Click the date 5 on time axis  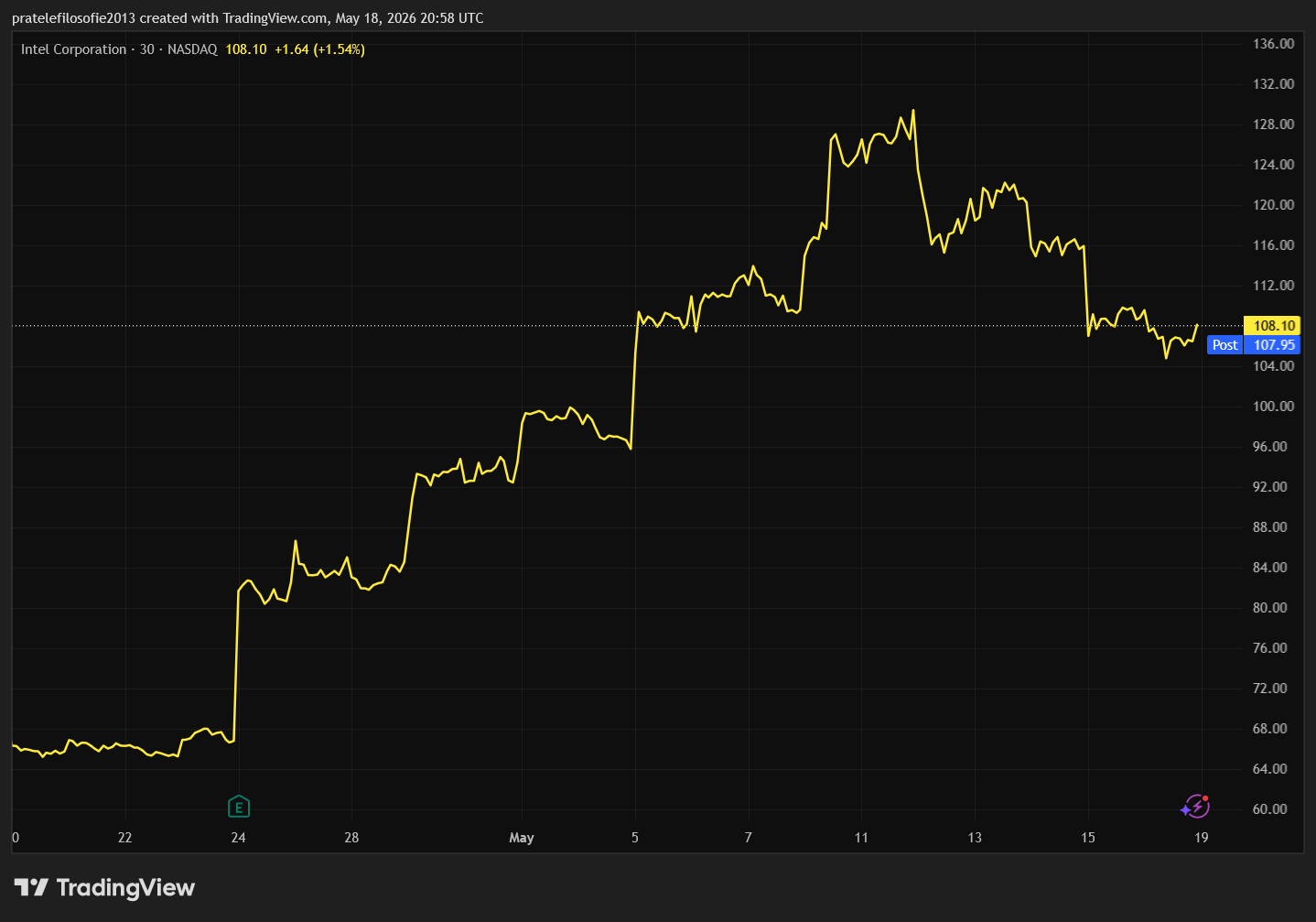click(x=635, y=838)
